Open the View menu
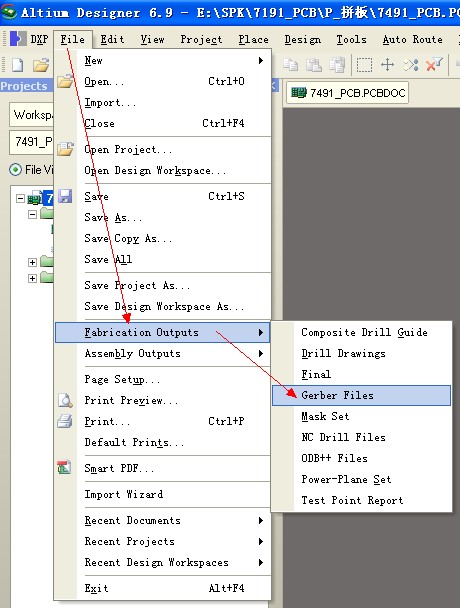Screen dimensions: 460x608 [x=152, y=39]
